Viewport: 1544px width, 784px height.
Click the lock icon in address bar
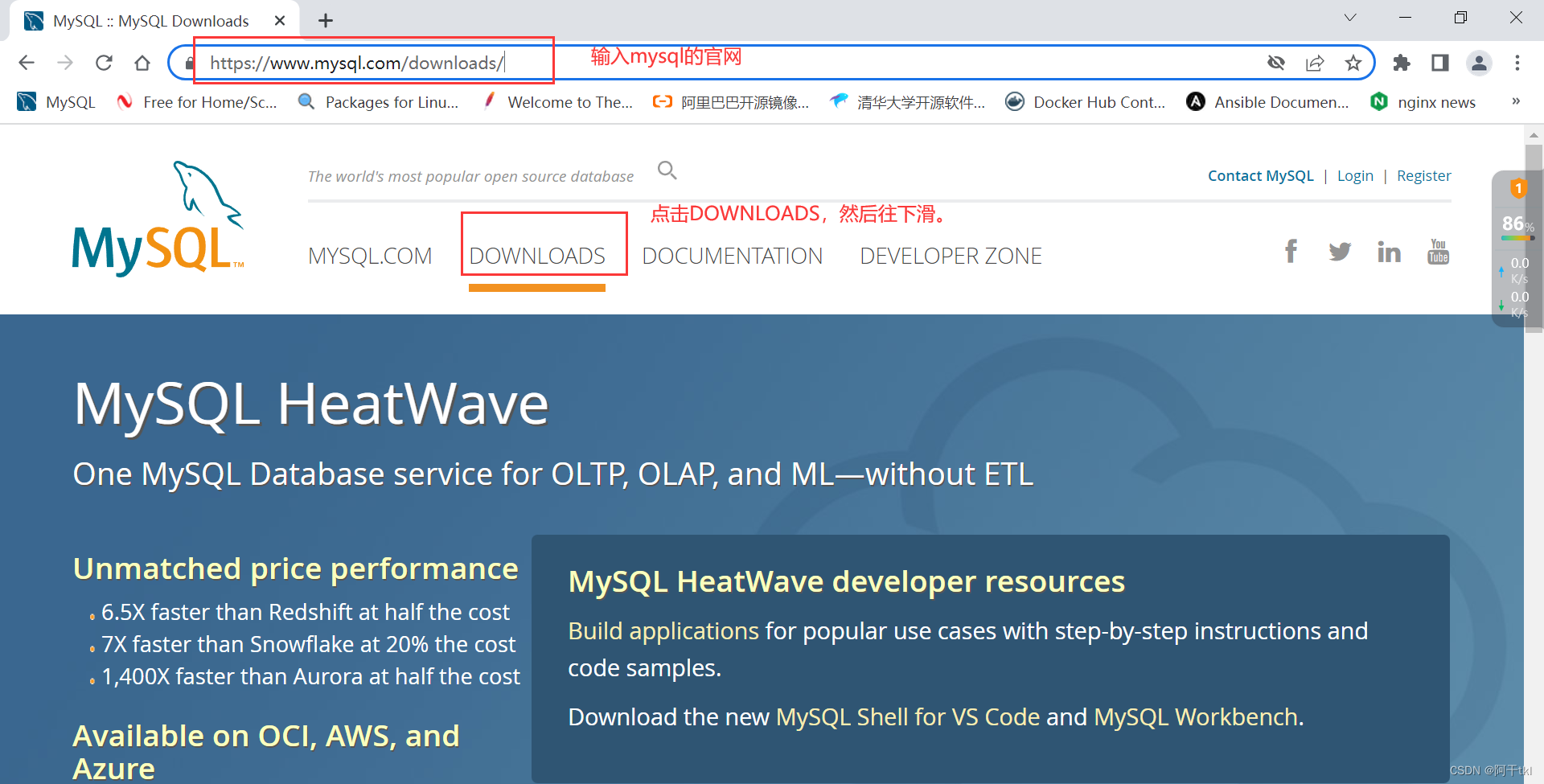[190, 63]
